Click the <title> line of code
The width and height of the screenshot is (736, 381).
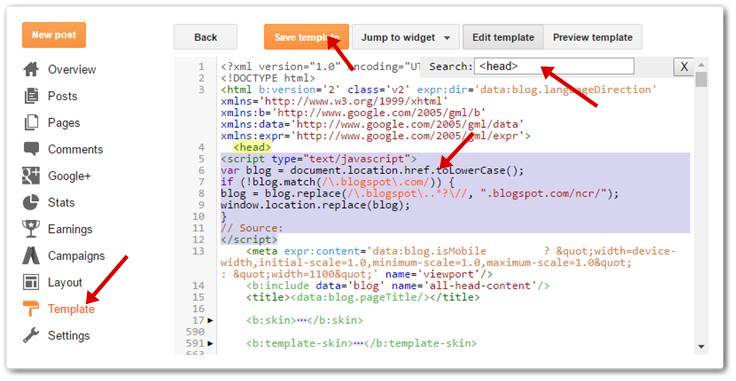point(362,297)
